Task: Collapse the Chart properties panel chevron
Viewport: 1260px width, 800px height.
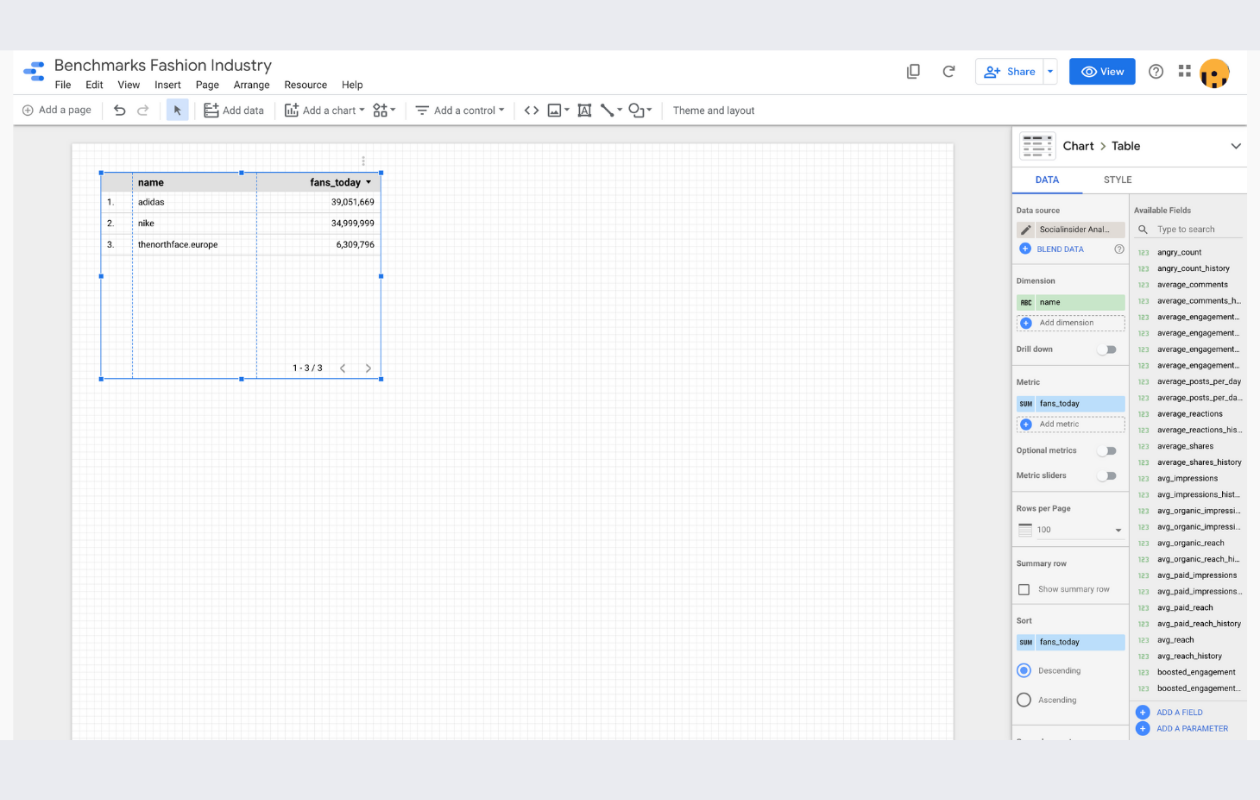Action: pos(1236,146)
